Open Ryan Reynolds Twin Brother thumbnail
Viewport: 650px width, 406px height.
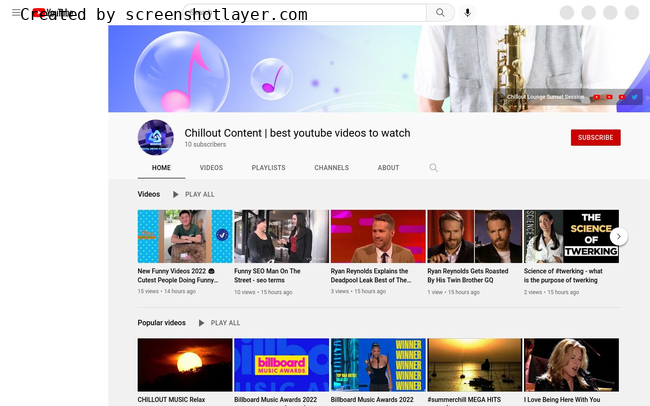475,236
